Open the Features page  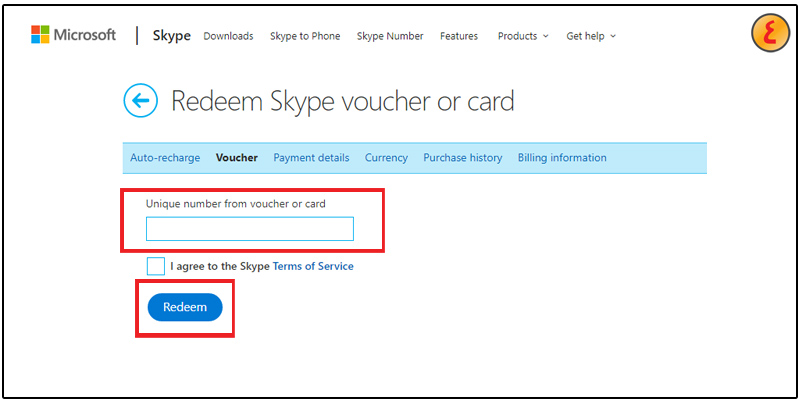[459, 36]
